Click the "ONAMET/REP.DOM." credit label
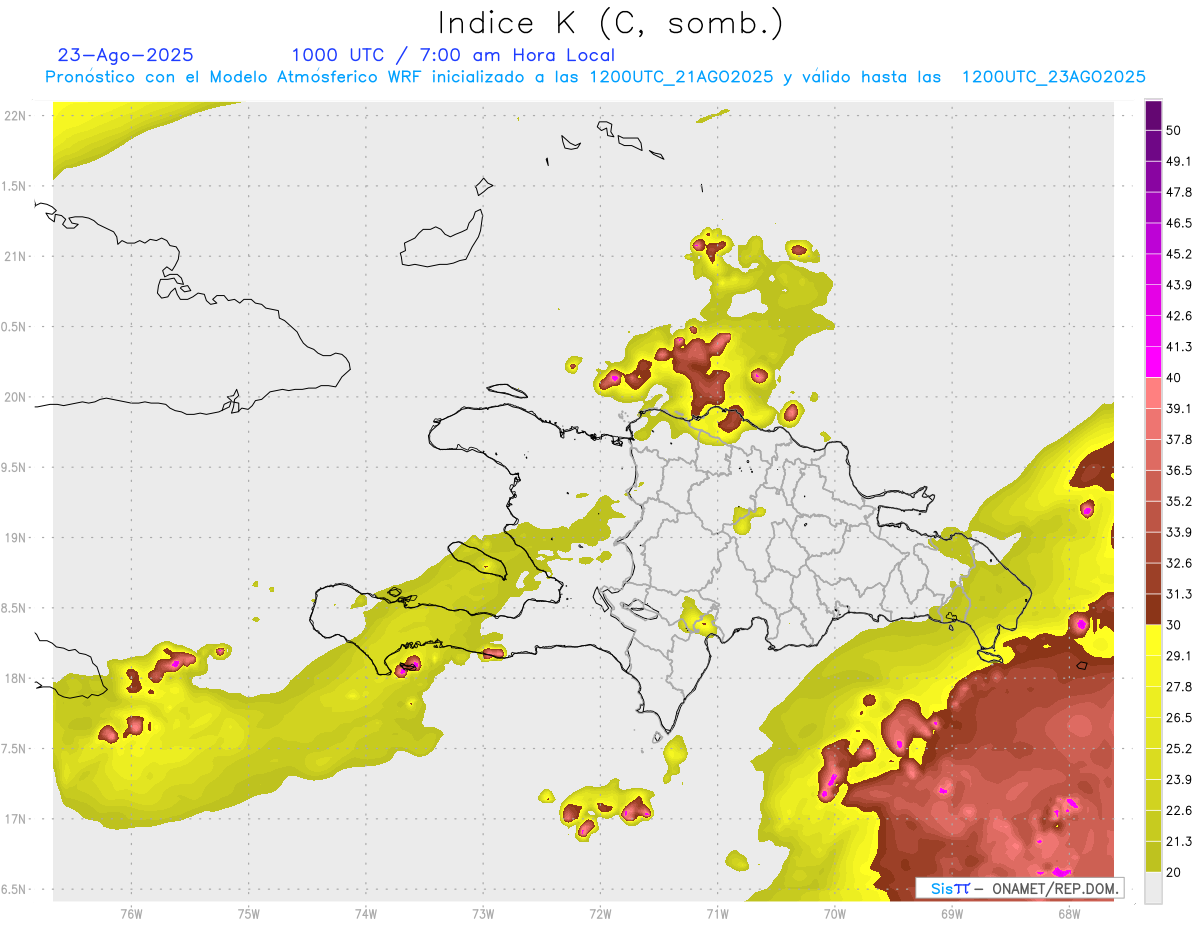The image size is (1200, 927). pos(1053,888)
